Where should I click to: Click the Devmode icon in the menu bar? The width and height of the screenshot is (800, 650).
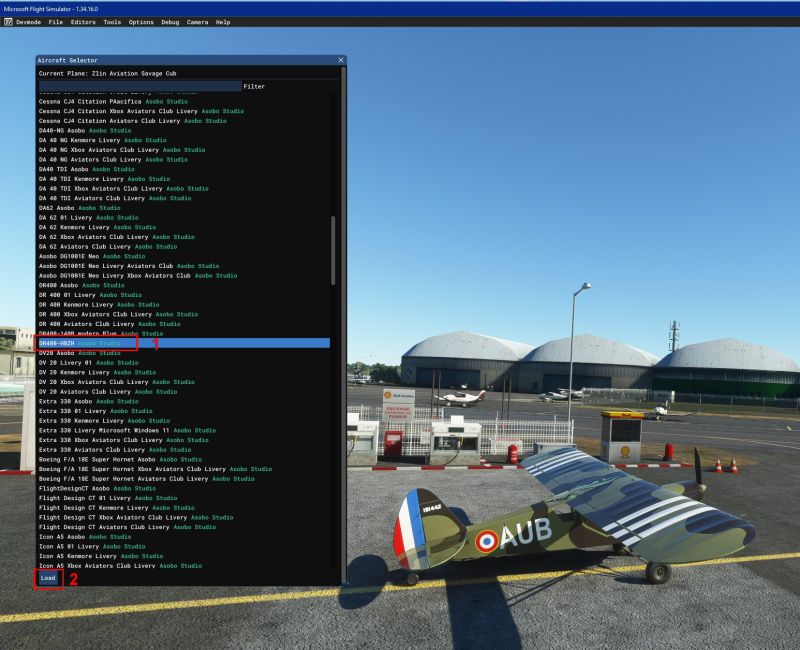(x=8, y=22)
